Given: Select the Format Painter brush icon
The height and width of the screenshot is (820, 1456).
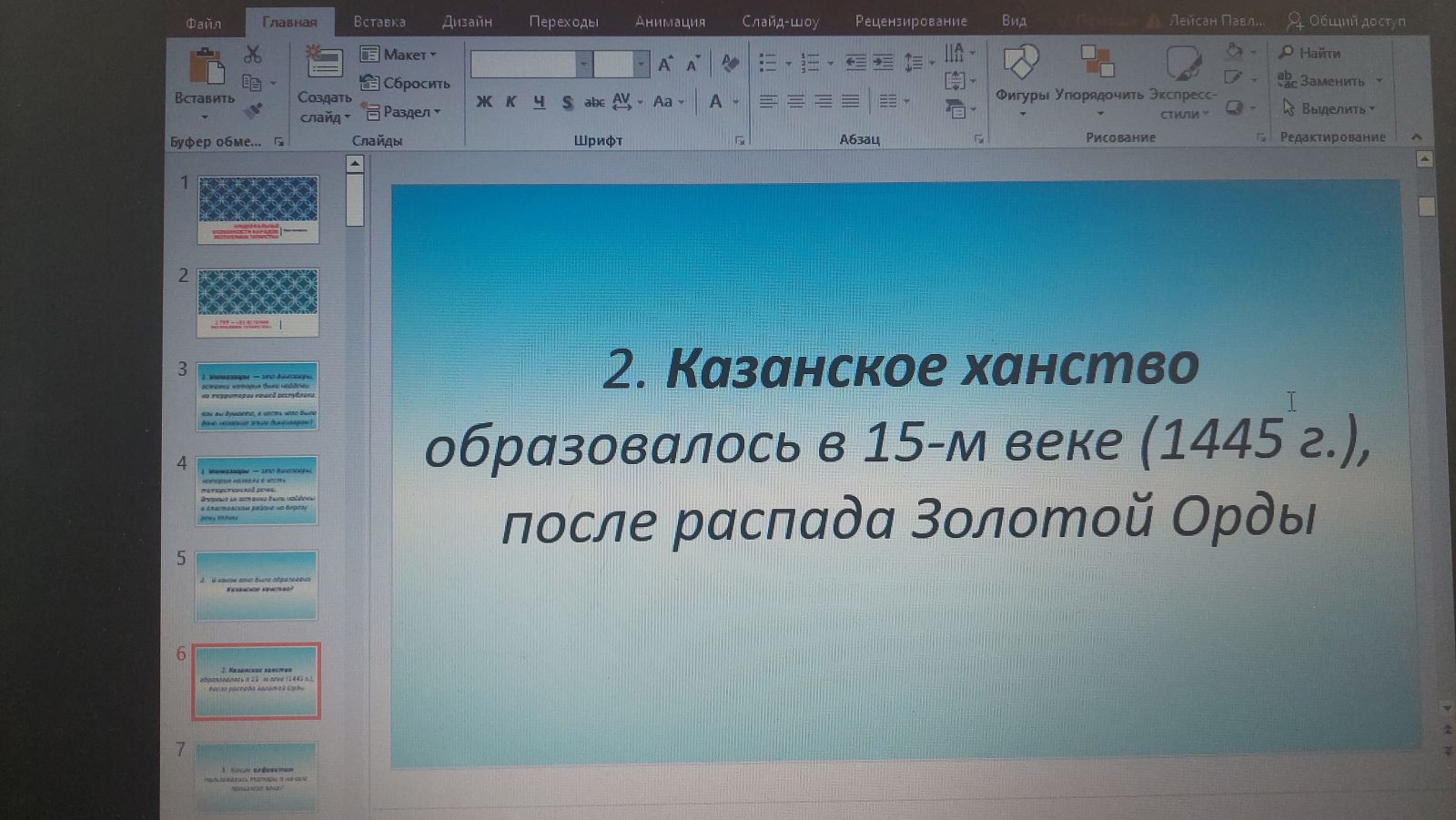Looking at the screenshot, I should (x=253, y=111).
